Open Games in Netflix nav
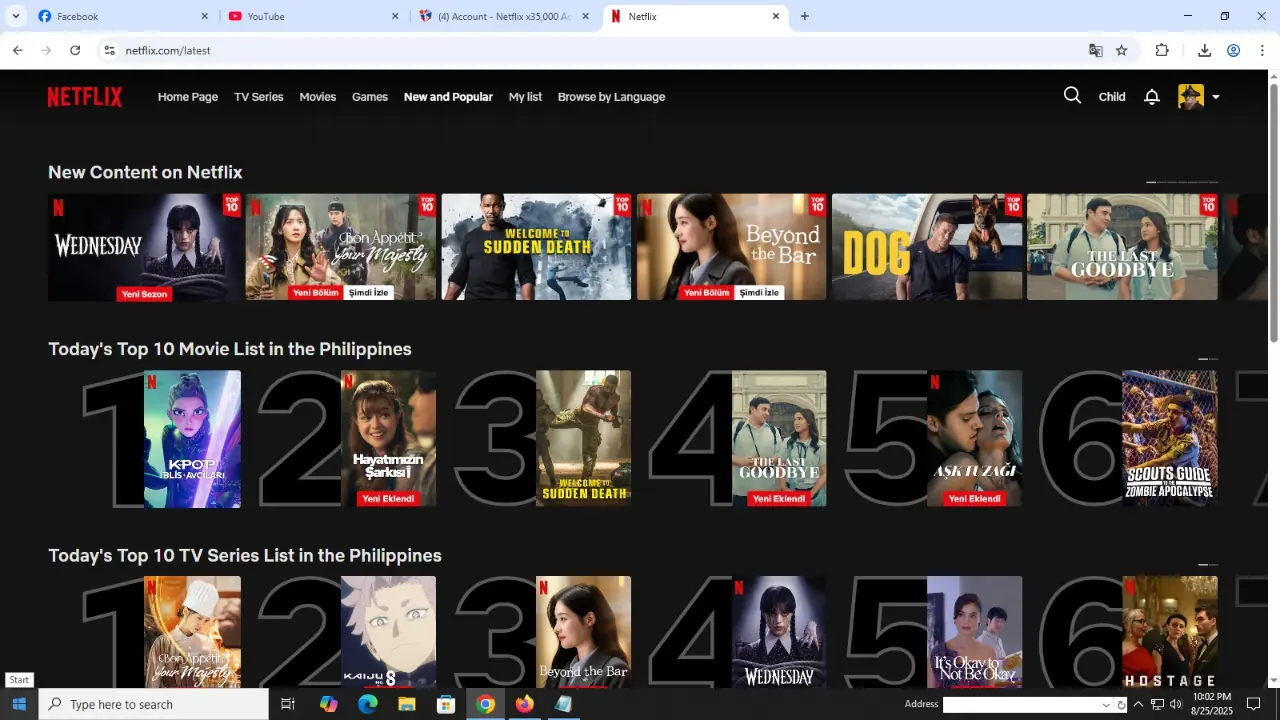Screen dimensions: 1280x720 370,97
